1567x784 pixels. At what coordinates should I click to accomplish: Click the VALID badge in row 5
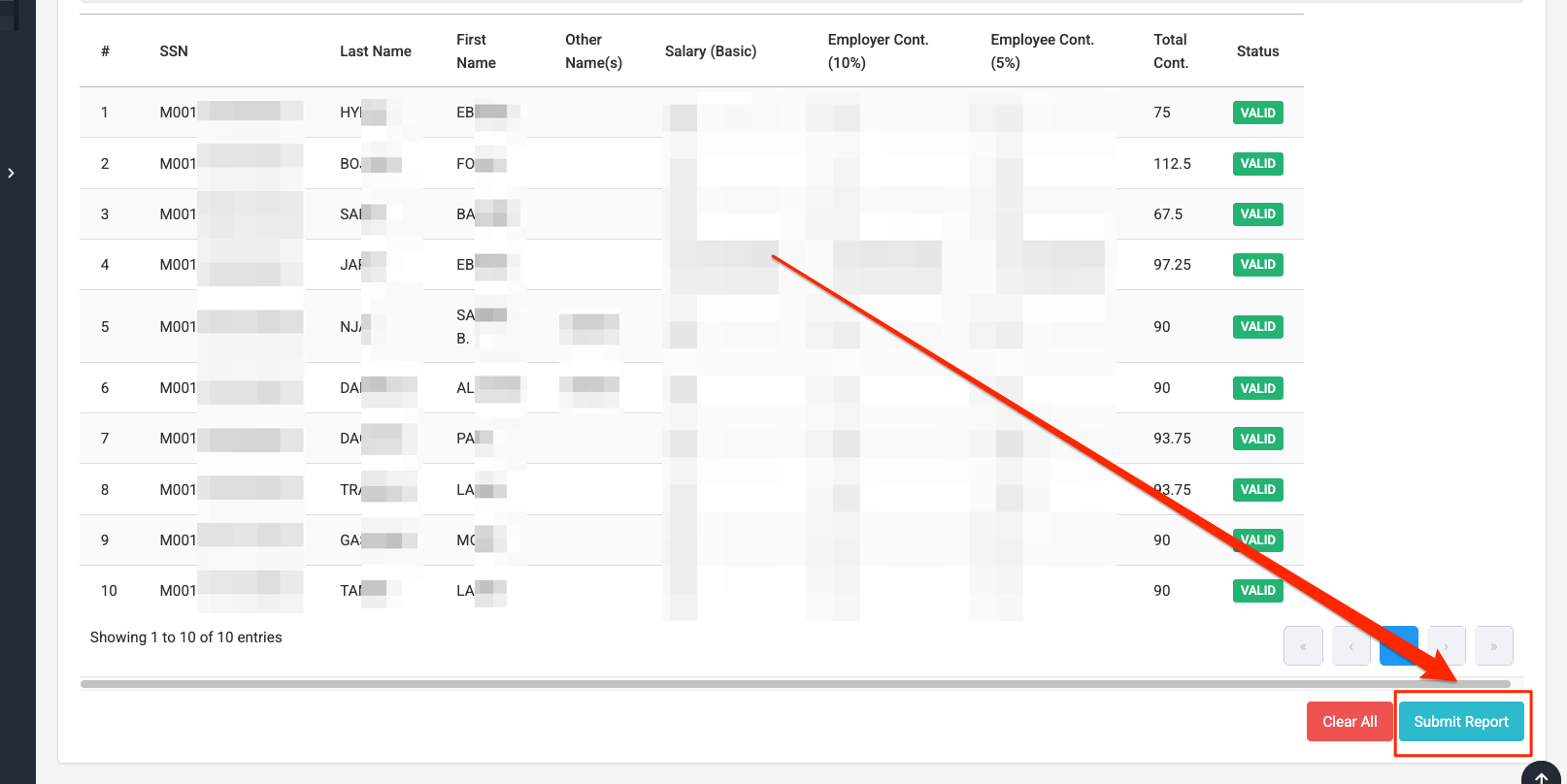1257,327
